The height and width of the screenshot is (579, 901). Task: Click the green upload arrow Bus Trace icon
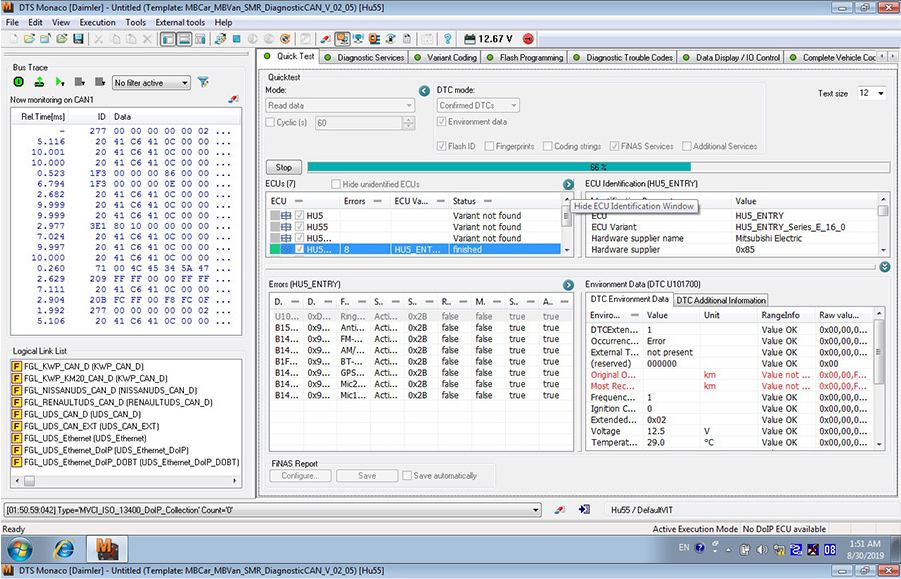click(x=39, y=82)
